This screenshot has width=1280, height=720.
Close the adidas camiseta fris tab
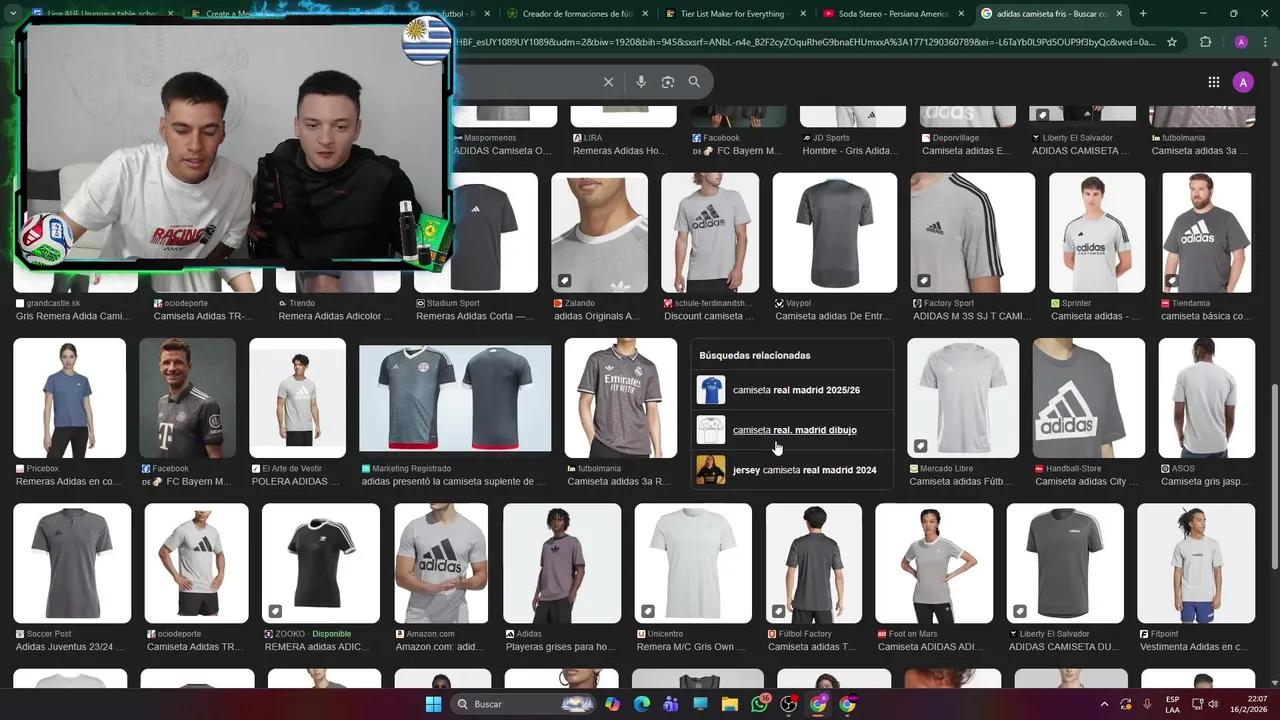coord(1119,14)
